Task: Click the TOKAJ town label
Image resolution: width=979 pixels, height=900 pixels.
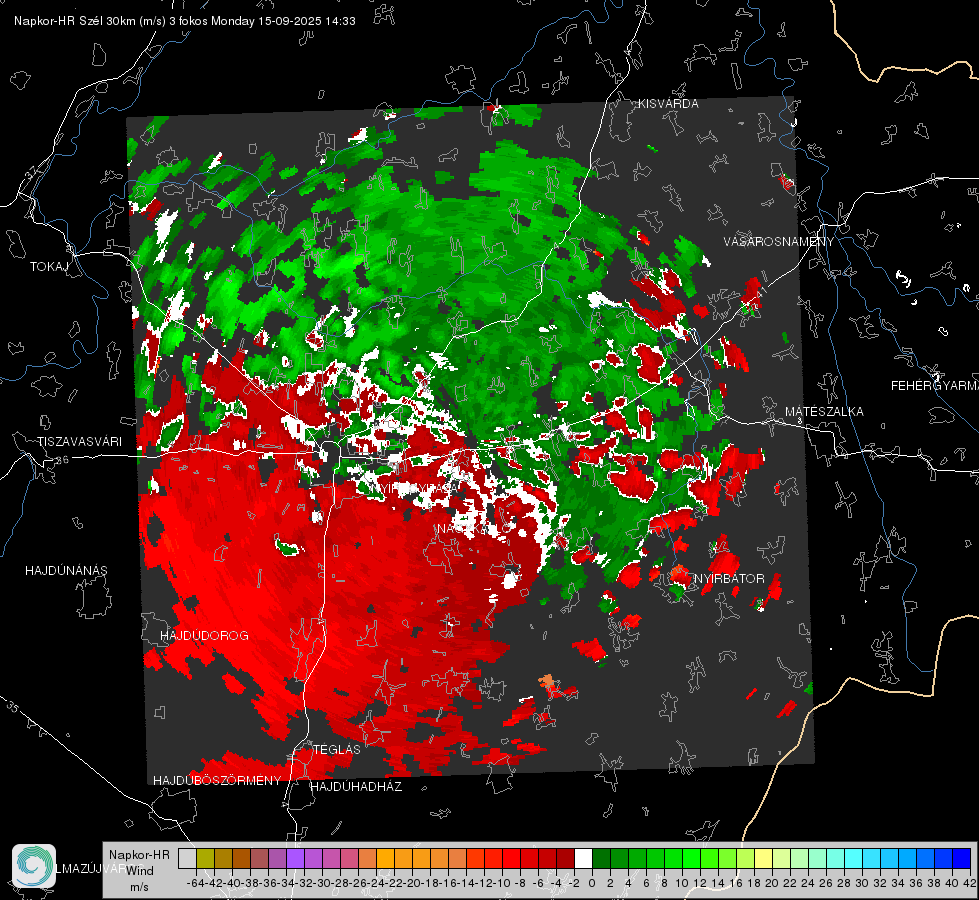Action: coord(49,267)
